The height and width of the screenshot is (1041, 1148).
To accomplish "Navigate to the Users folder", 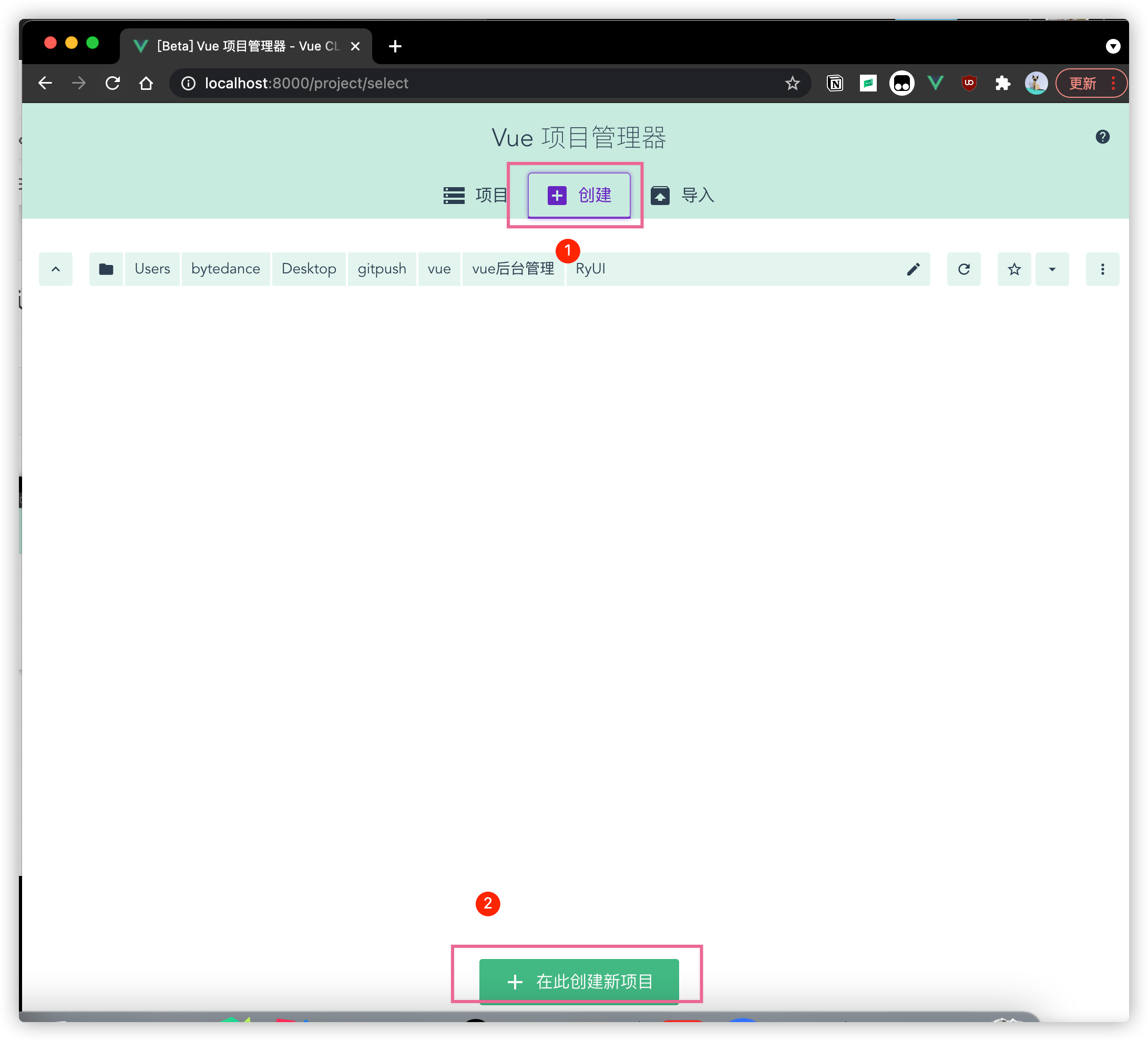I will [152, 269].
